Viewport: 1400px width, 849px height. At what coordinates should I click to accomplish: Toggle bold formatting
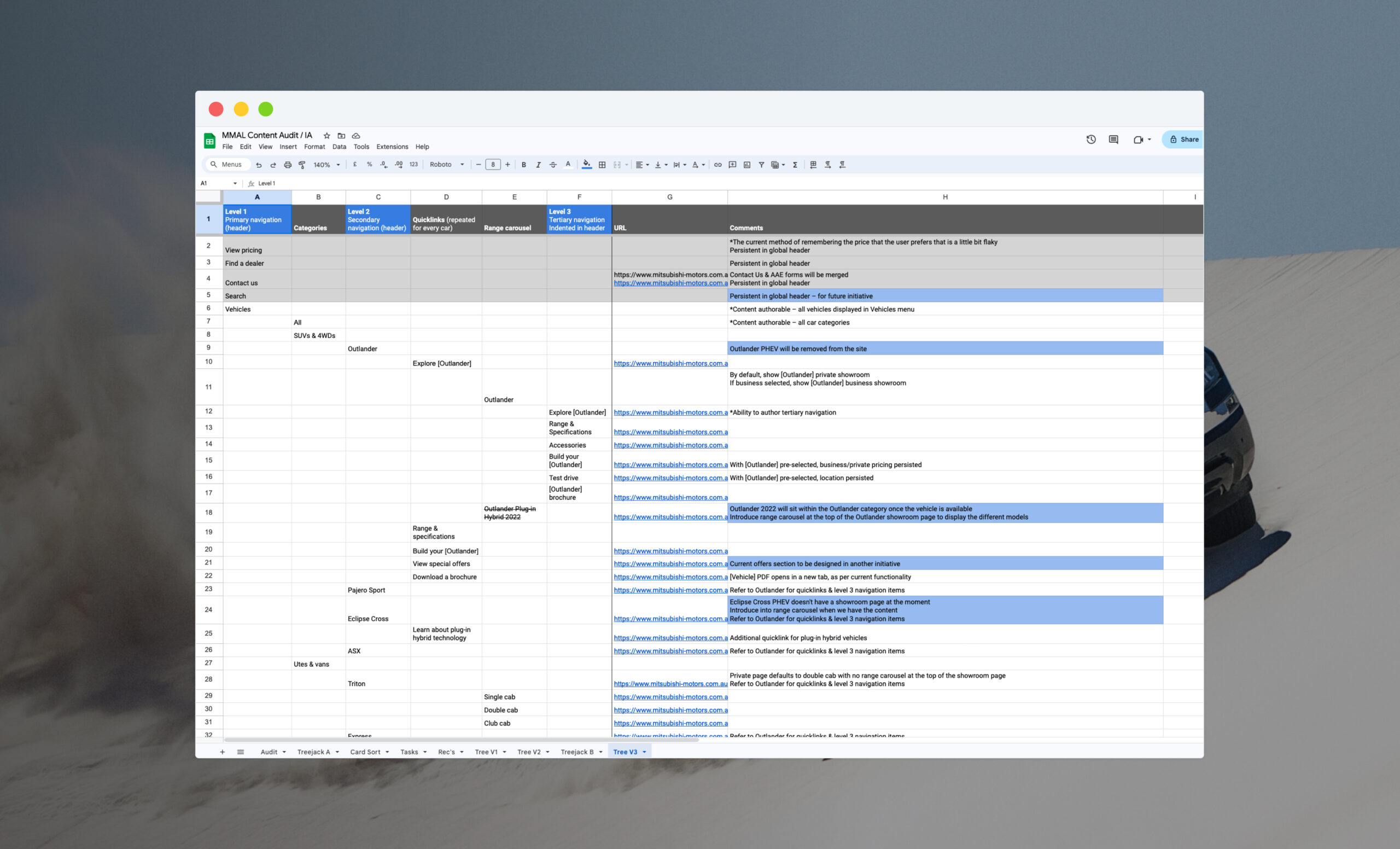click(524, 165)
